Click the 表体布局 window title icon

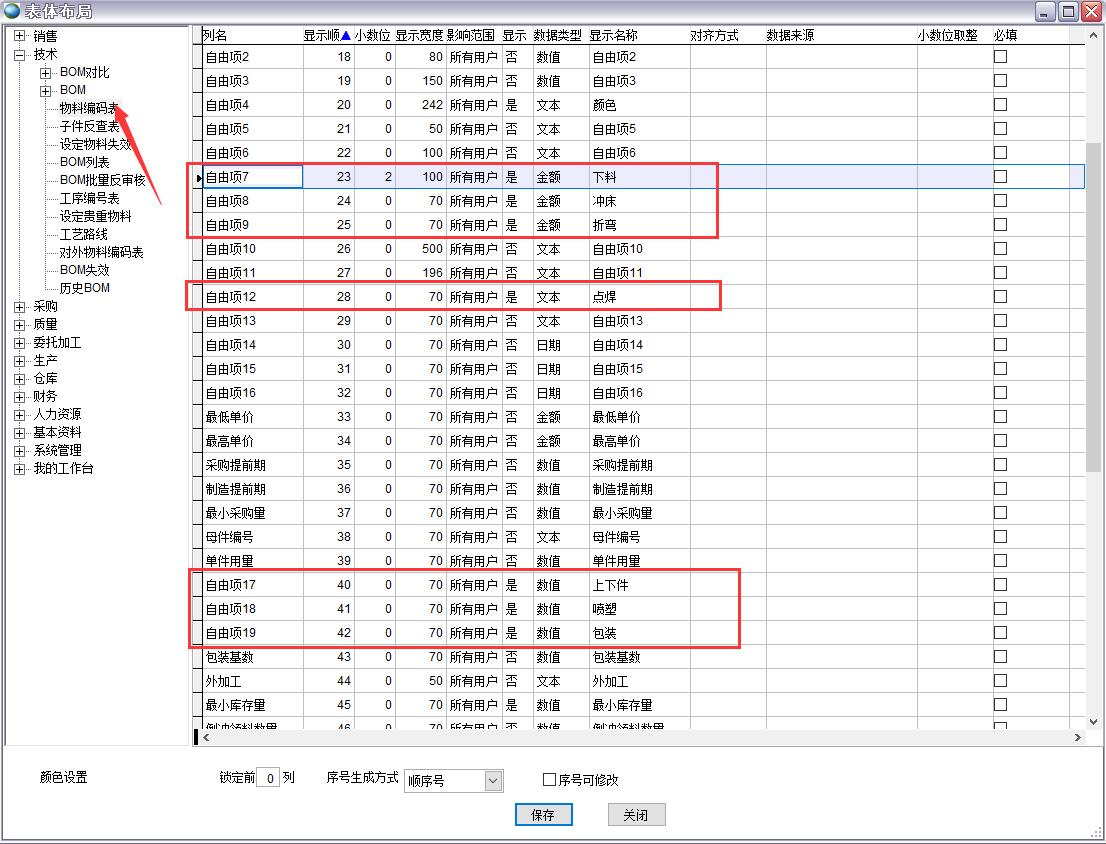(x=12, y=11)
